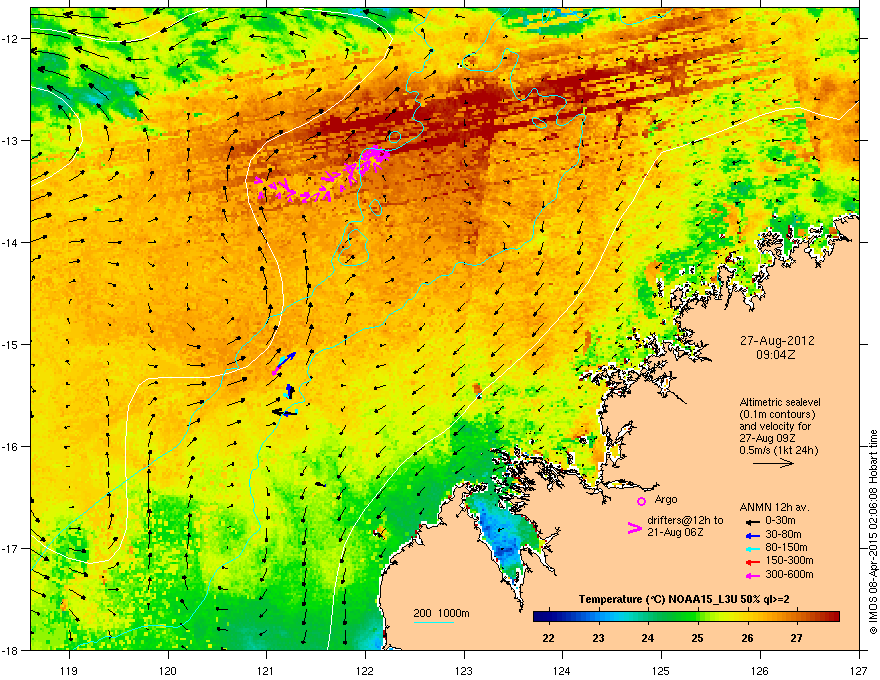Click latitude axis label -12
880x680 pixels.
tap(10, 38)
